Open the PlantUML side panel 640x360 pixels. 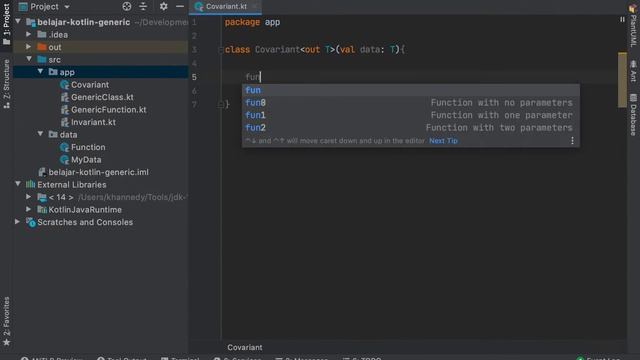633,26
